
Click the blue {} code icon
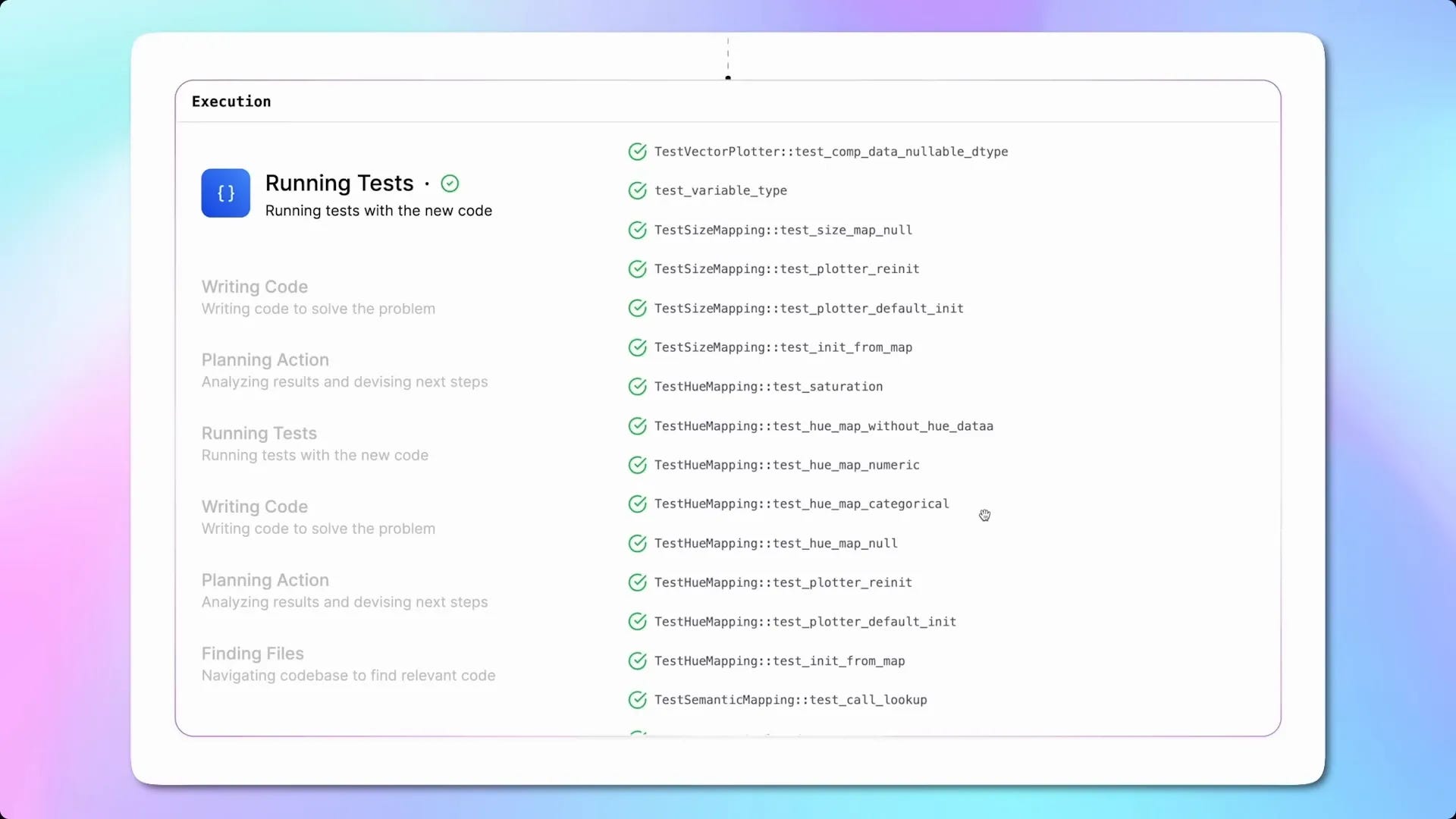click(x=224, y=193)
